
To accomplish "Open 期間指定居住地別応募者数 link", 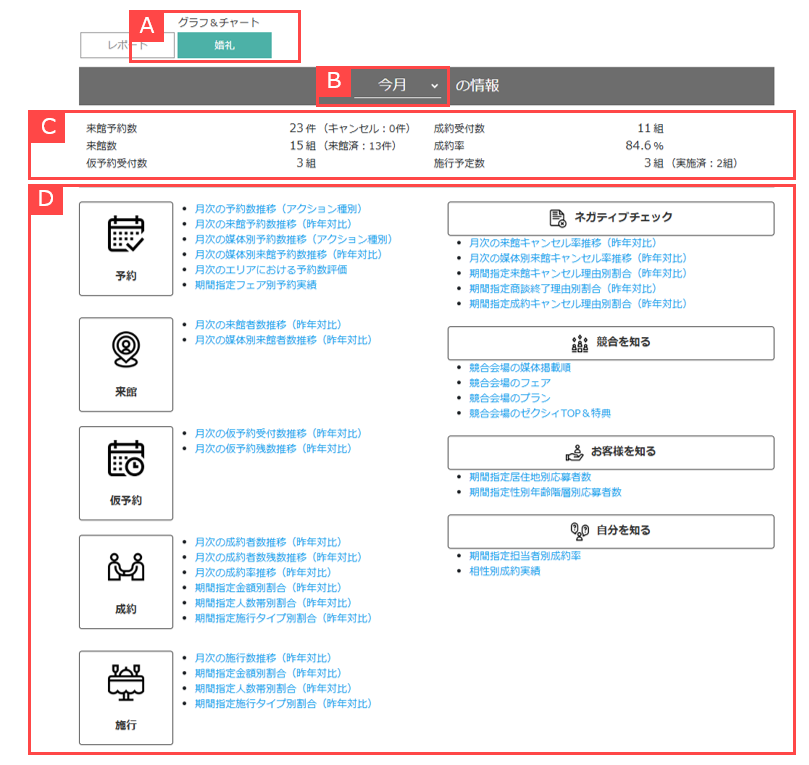I will pyautogui.click(x=530, y=477).
